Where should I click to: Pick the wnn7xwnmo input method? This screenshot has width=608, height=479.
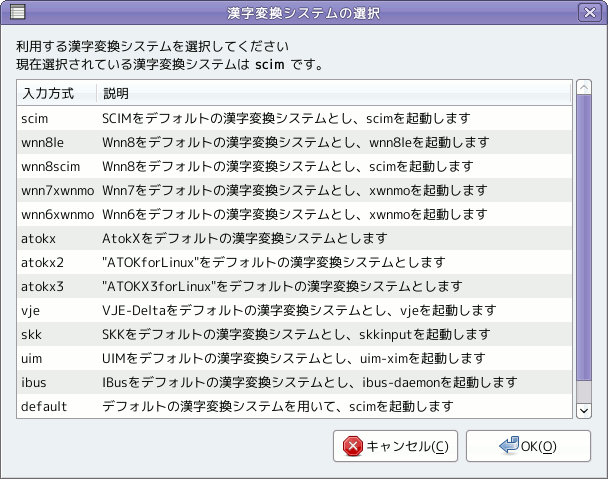coord(294,190)
